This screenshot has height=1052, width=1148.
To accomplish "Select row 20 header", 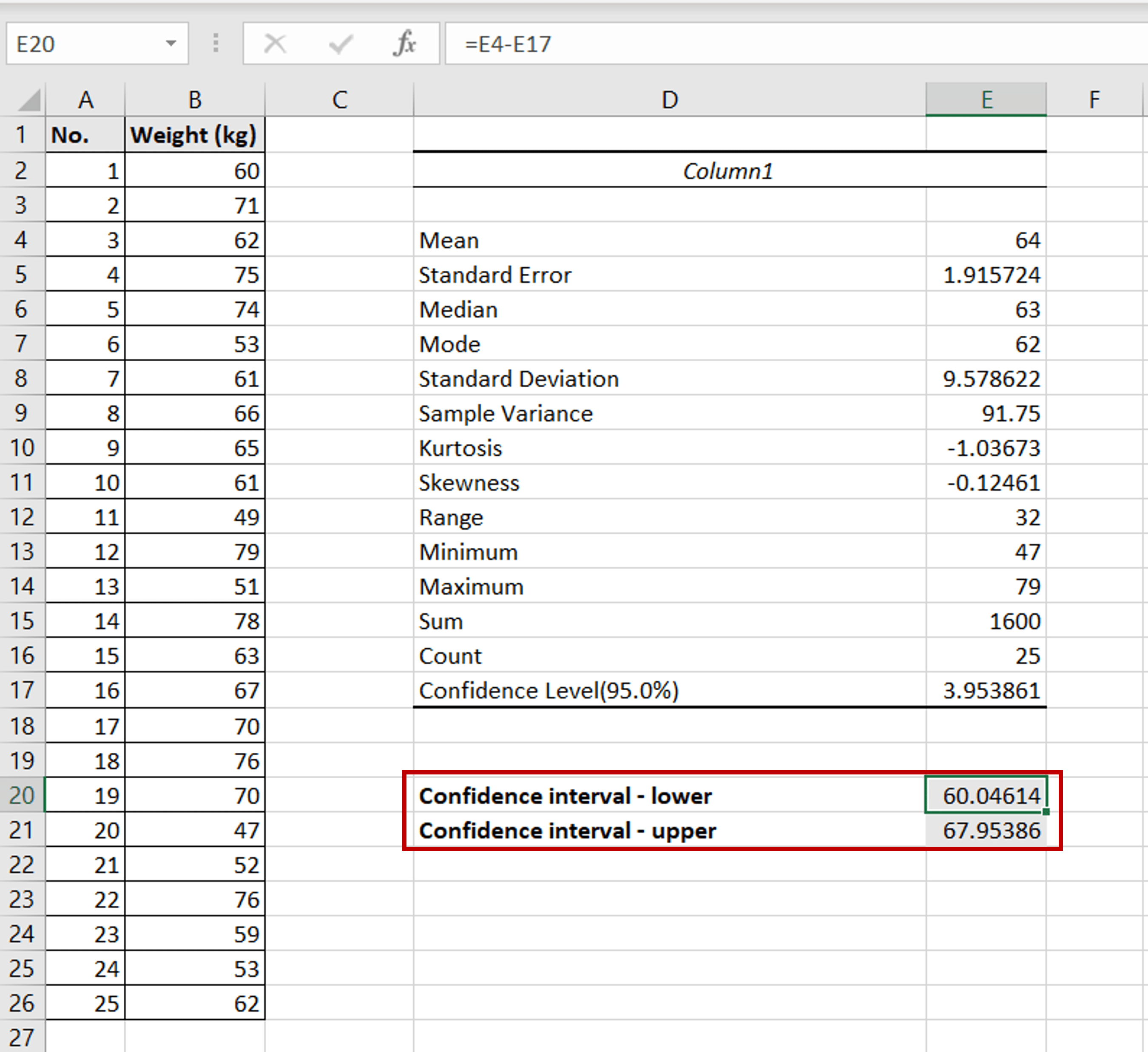I will (23, 795).
